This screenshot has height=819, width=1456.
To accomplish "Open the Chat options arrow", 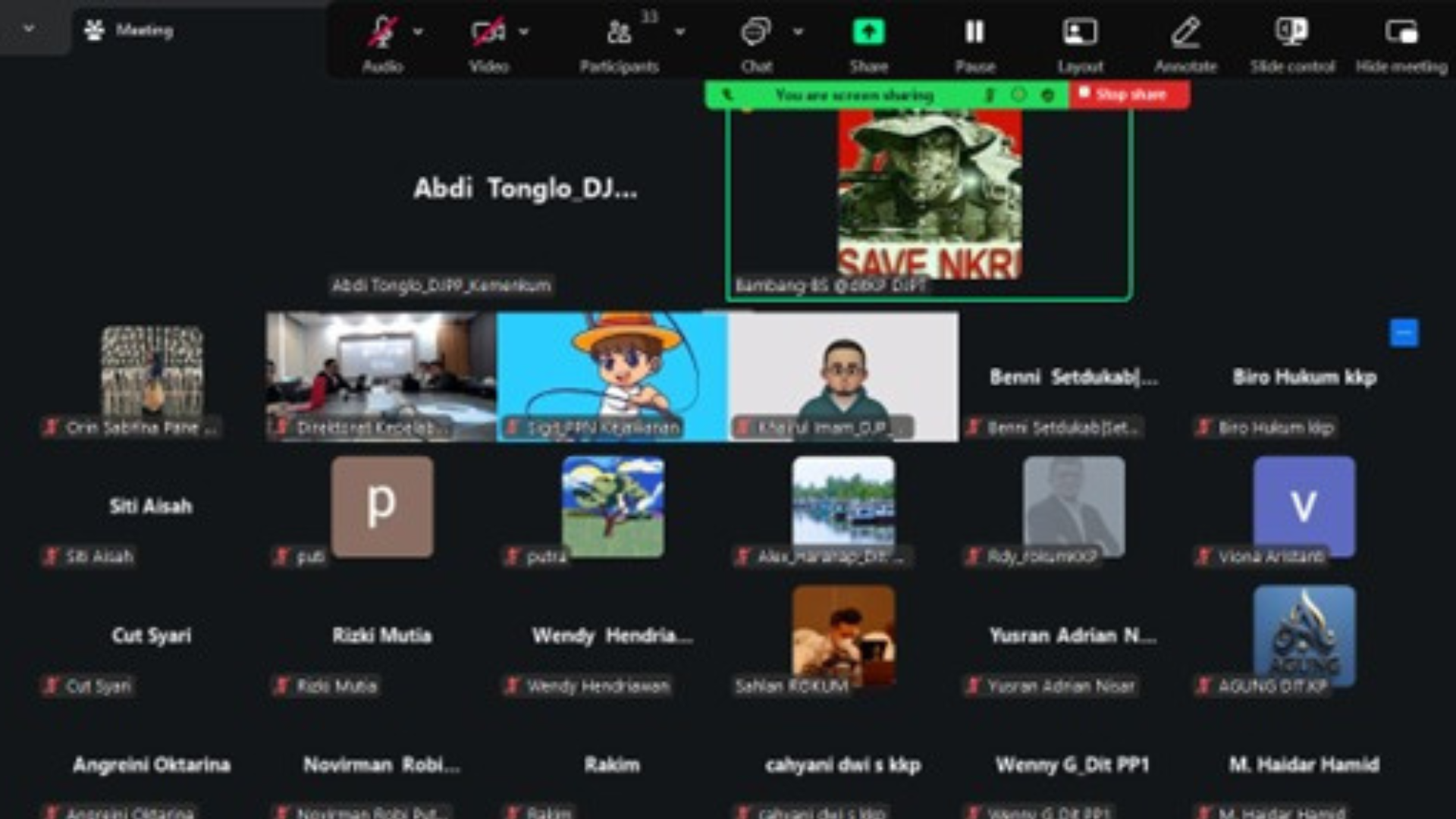I will point(798,32).
